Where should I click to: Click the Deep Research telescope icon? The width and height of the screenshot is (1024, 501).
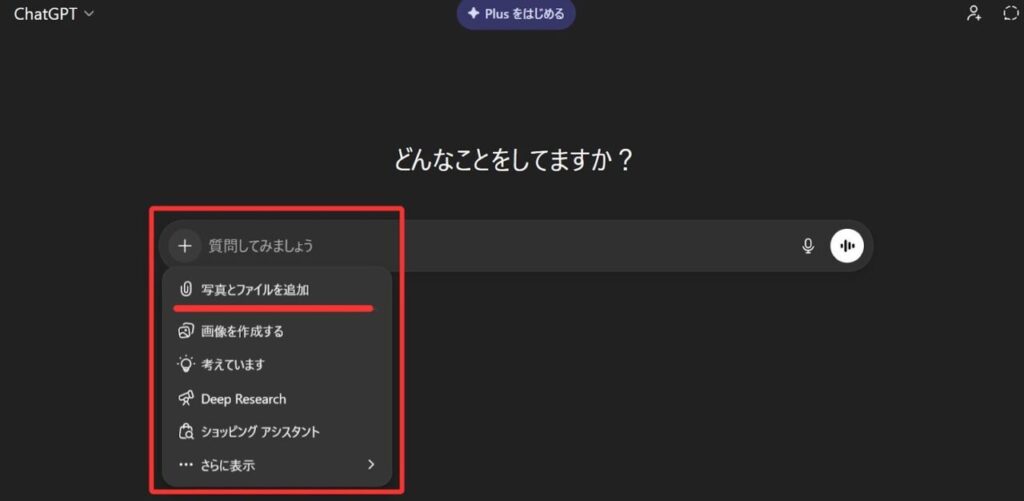(185, 399)
